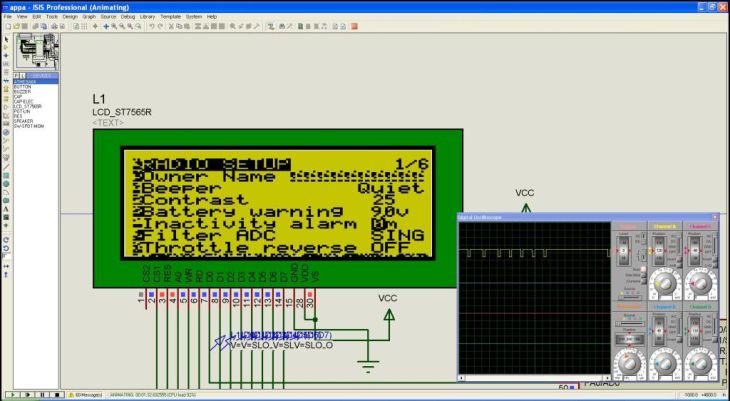This screenshot has width=730, height=401.
Task: Open the Template menu
Action: (x=170, y=16)
